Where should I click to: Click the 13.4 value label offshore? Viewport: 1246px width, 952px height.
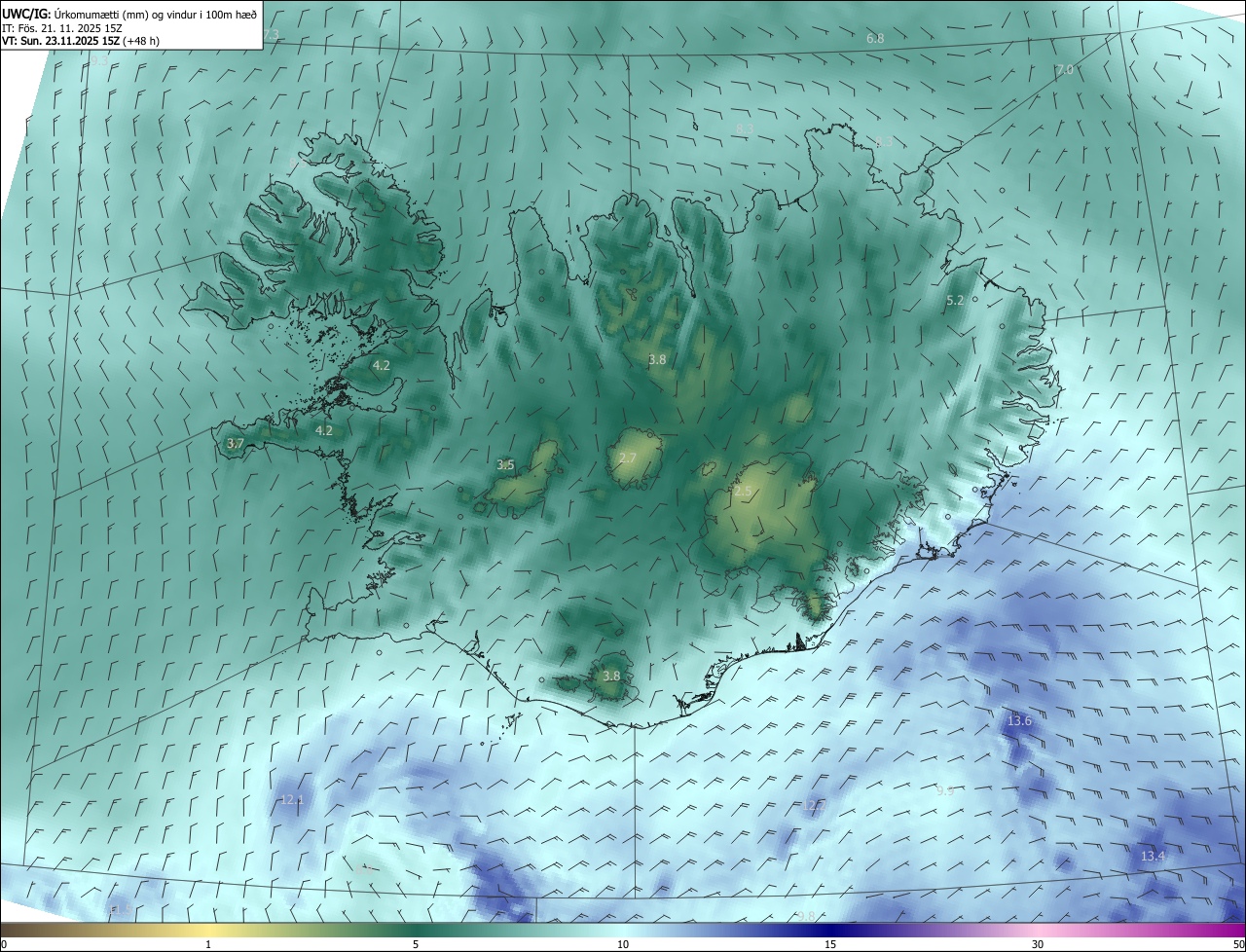coord(1153,857)
